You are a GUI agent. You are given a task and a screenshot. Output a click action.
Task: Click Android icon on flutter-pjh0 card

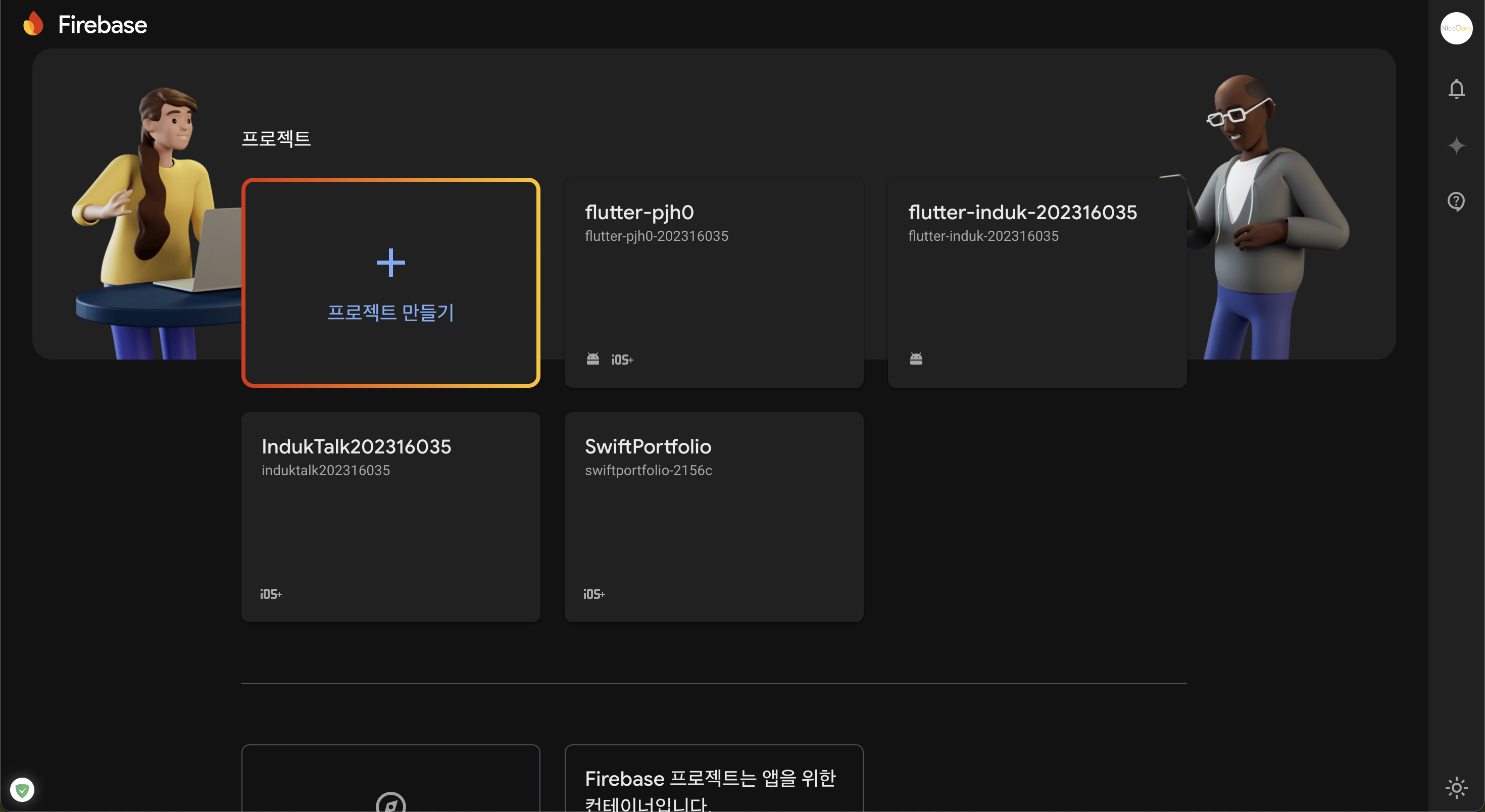(592, 359)
